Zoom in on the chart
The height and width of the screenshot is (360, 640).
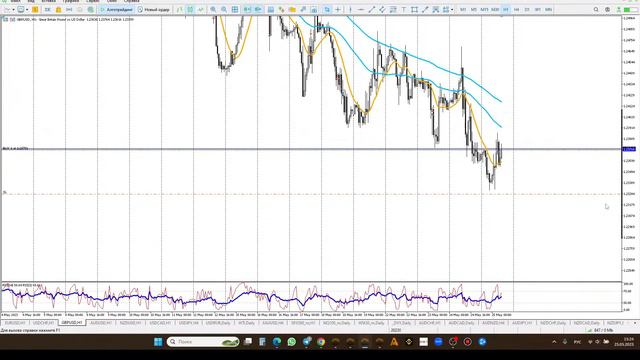tap(213, 9)
